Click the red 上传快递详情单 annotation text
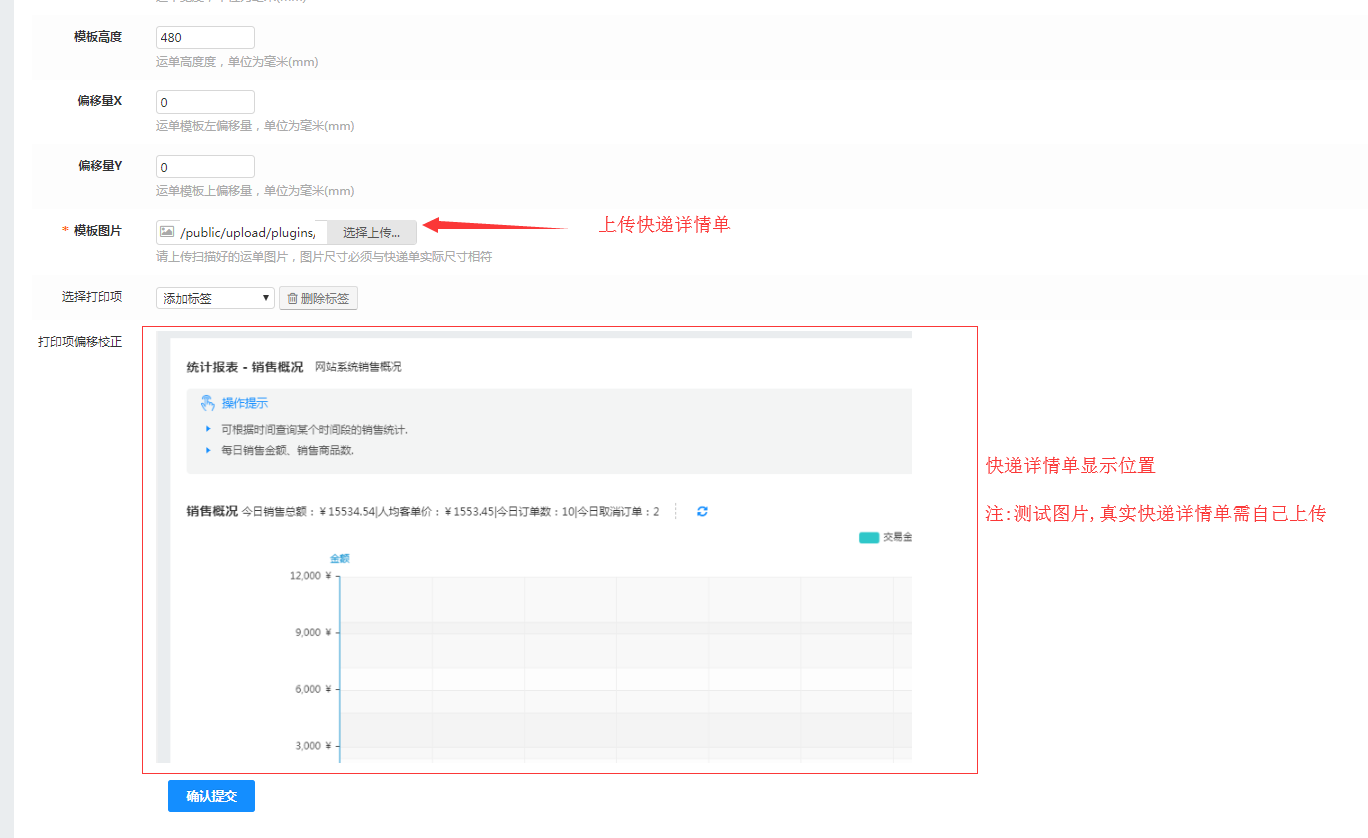This screenshot has height=838, width=1368. coord(664,225)
